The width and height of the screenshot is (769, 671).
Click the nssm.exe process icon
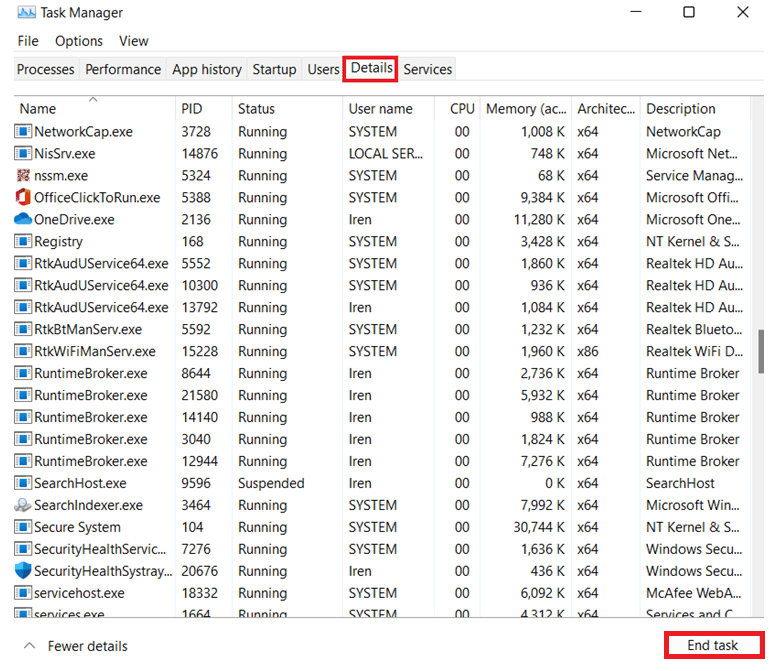point(23,175)
